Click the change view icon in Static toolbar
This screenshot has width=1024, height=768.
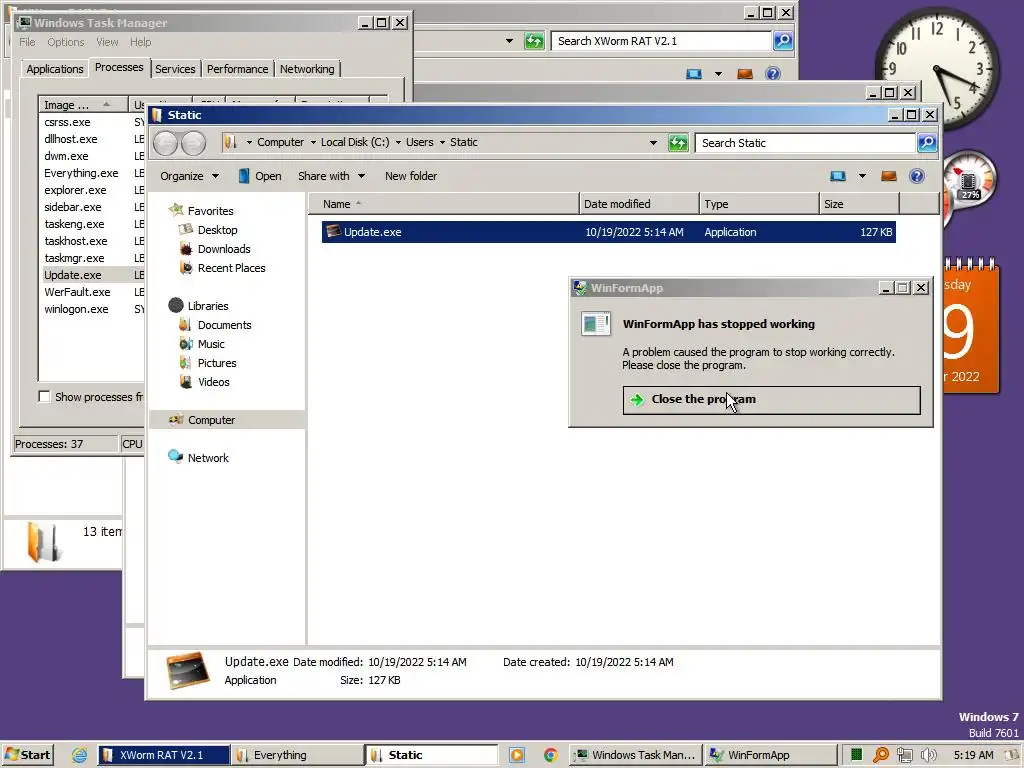[838, 176]
